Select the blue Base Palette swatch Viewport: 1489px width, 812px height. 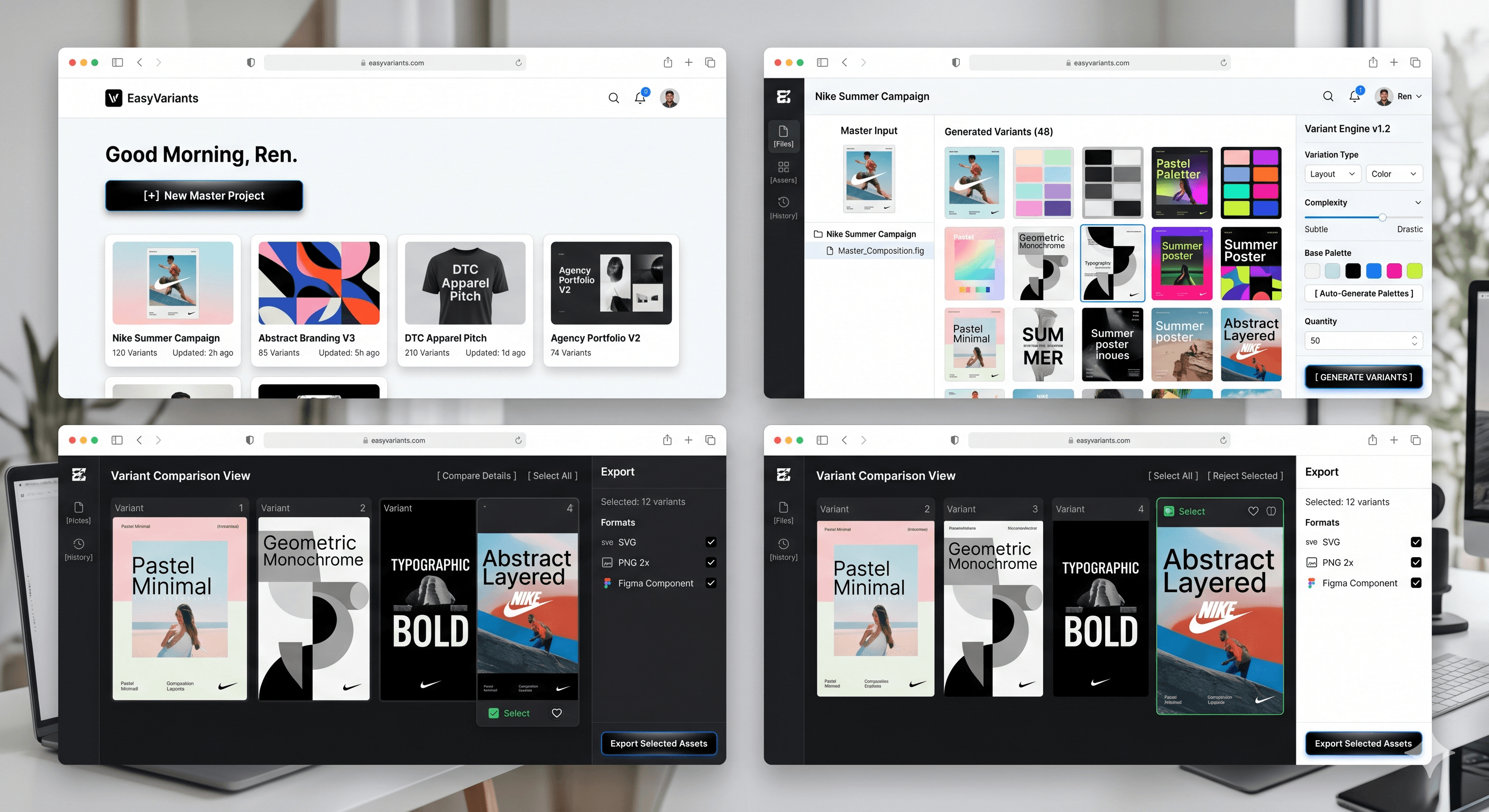[x=1373, y=271]
